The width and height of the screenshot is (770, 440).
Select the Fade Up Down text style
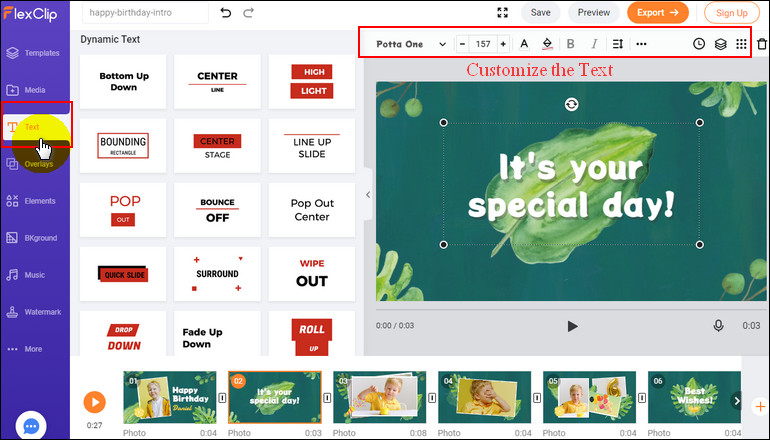218,333
